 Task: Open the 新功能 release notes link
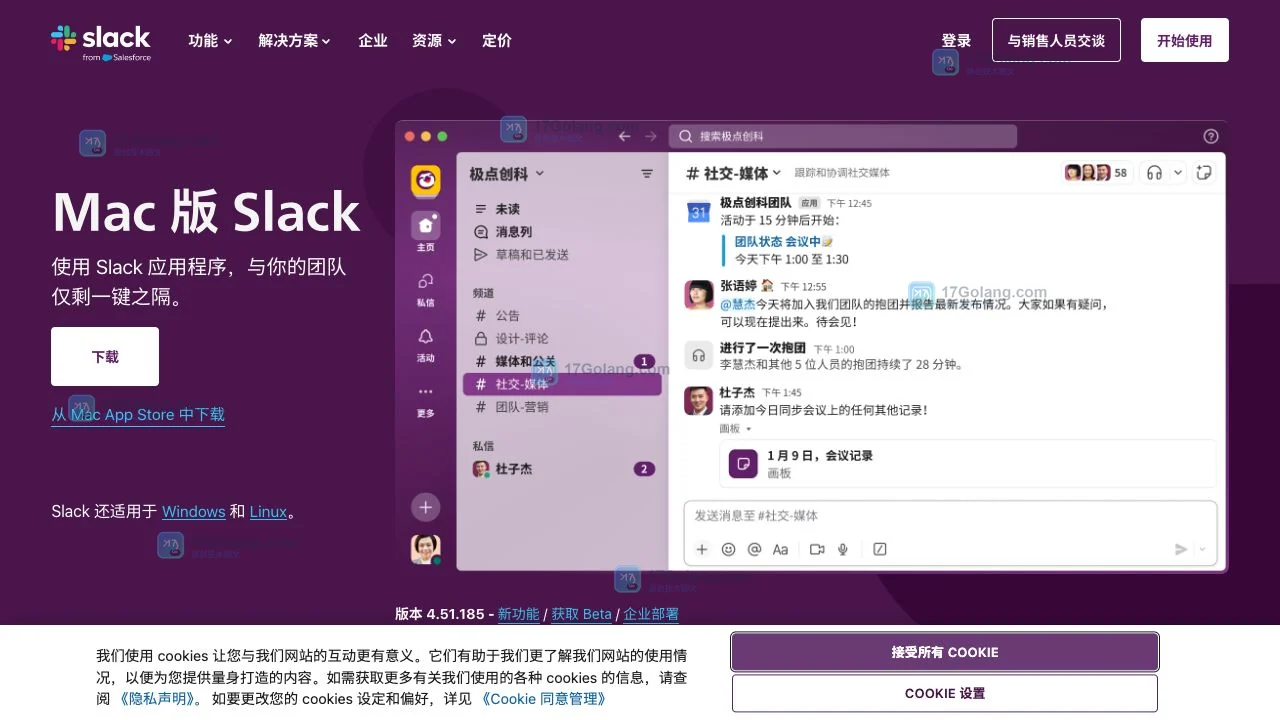(518, 614)
